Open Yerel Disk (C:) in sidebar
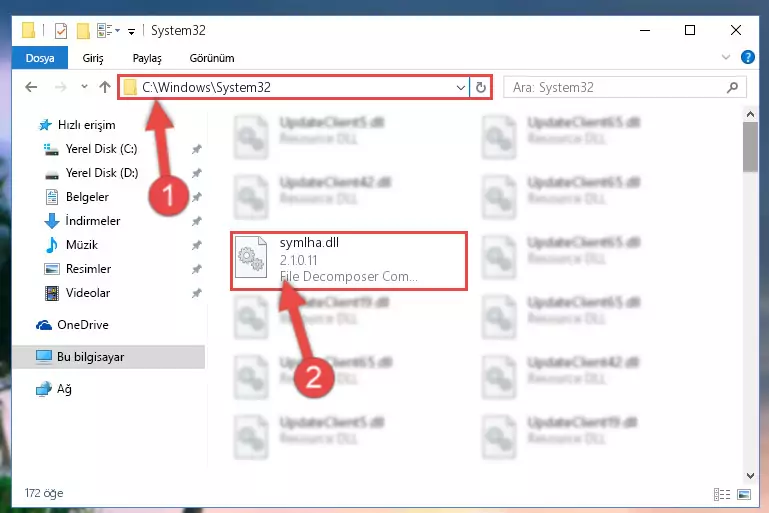This screenshot has height=513, width=769. (101, 149)
